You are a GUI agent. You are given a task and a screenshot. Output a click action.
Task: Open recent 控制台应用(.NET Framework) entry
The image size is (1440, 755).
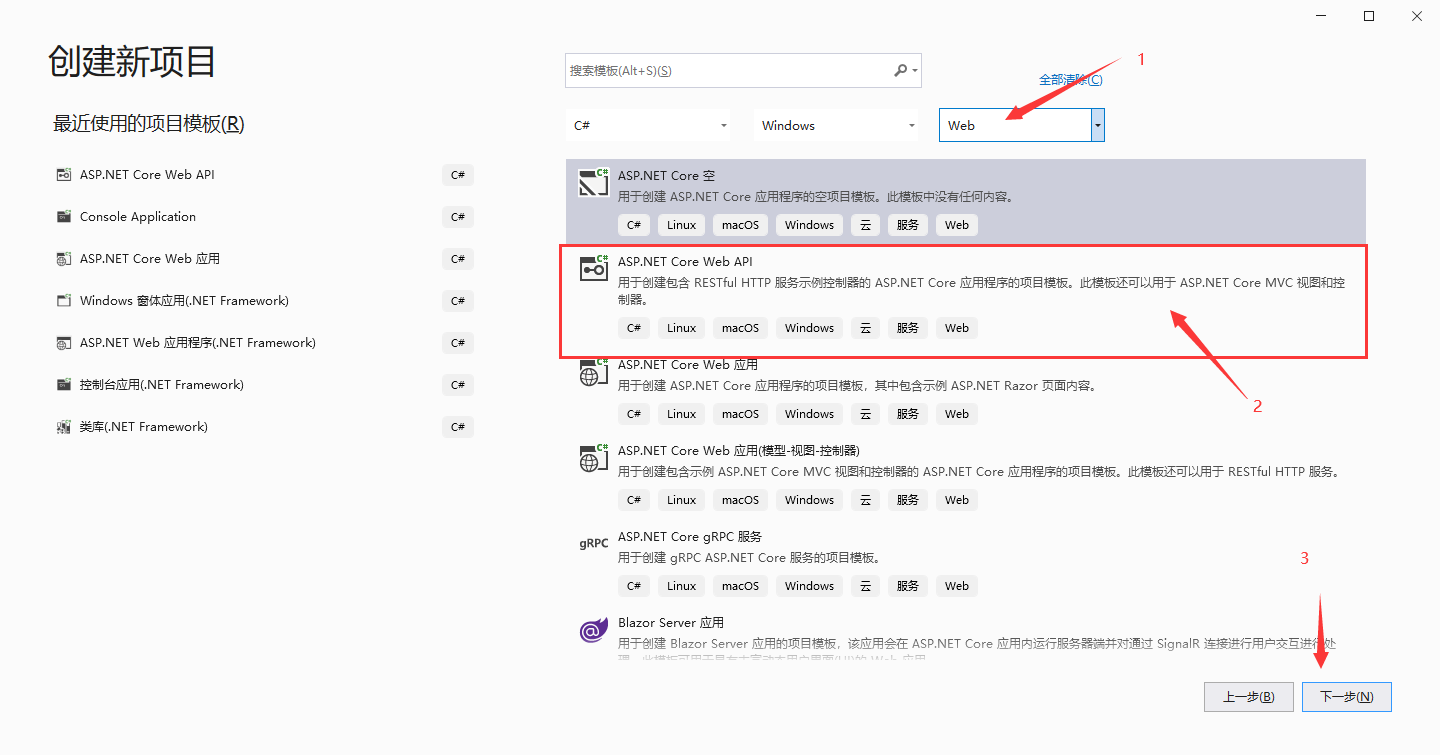coord(265,385)
